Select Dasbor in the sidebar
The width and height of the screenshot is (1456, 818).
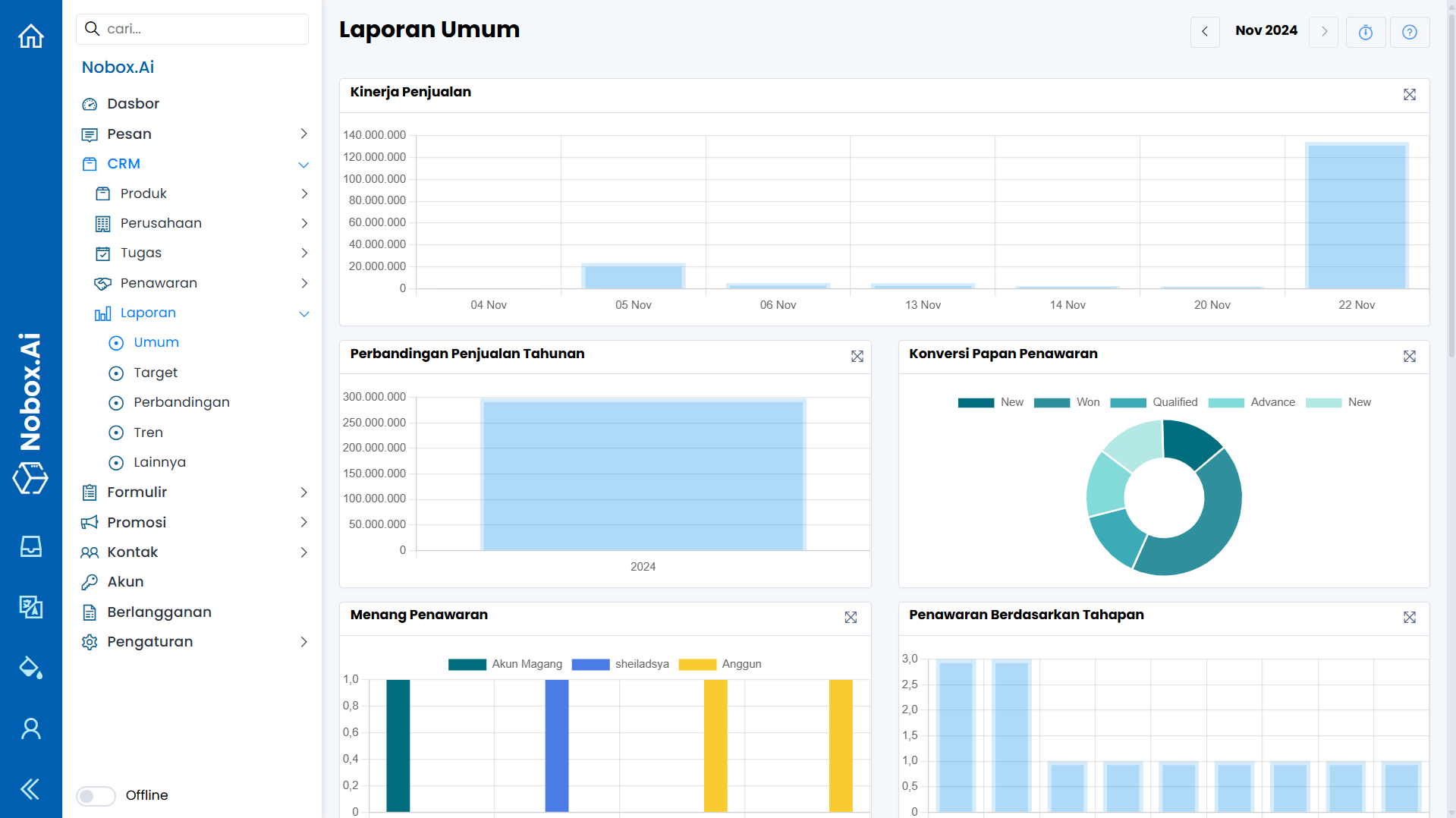pos(133,104)
